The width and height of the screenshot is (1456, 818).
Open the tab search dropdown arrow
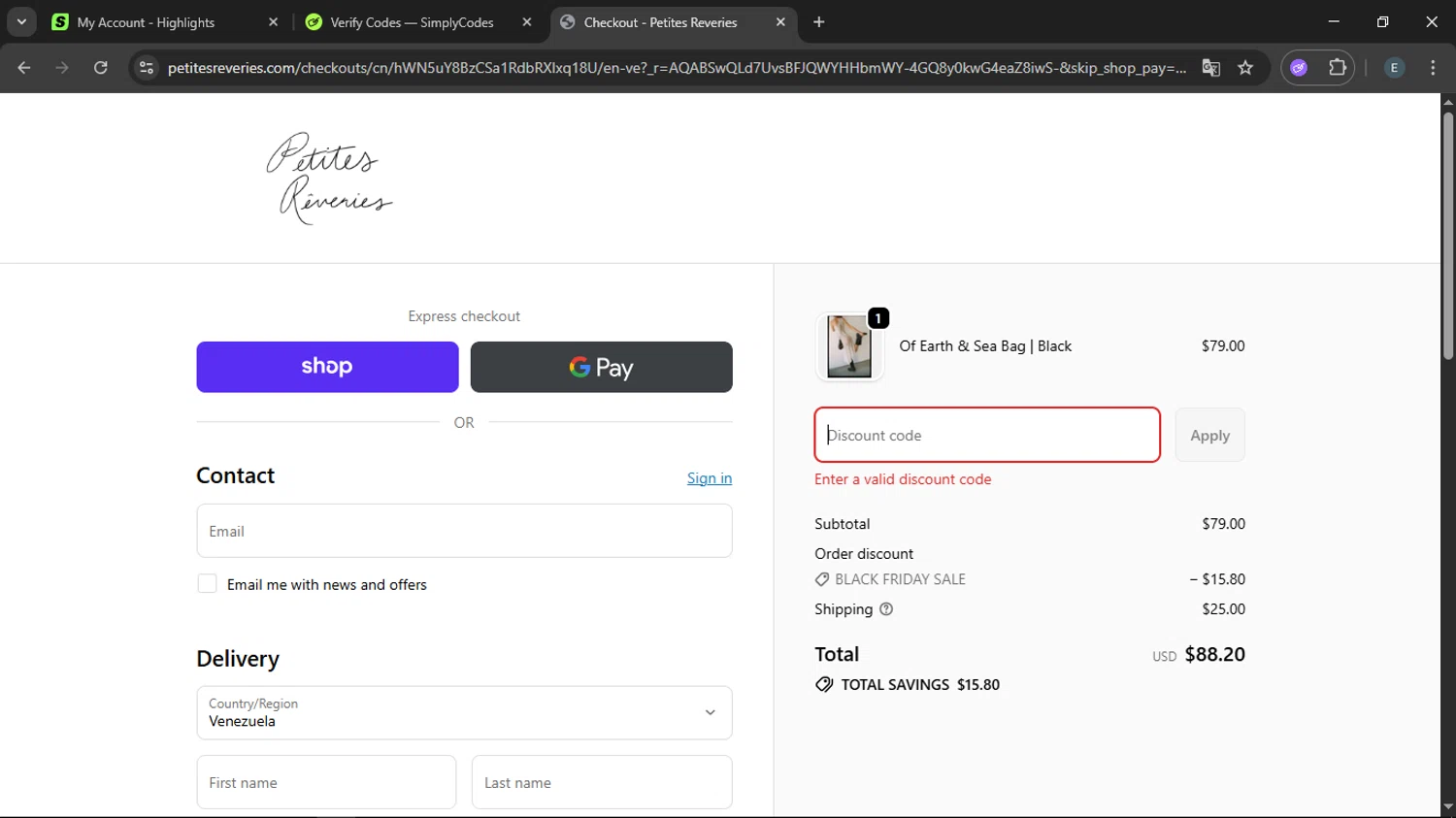pos(21,21)
